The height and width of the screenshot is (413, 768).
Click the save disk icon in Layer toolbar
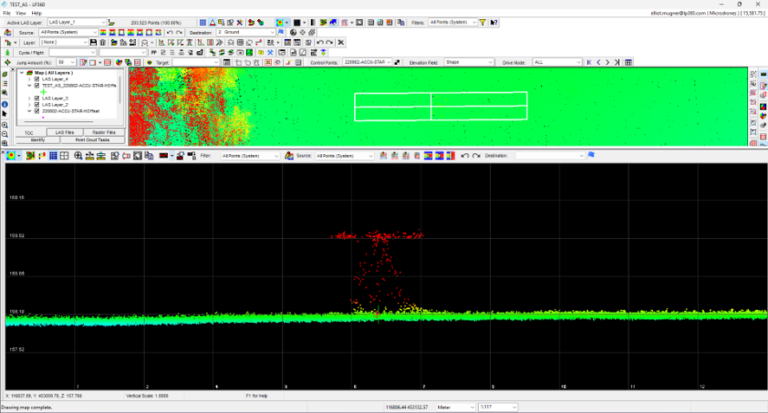point(93,43)
